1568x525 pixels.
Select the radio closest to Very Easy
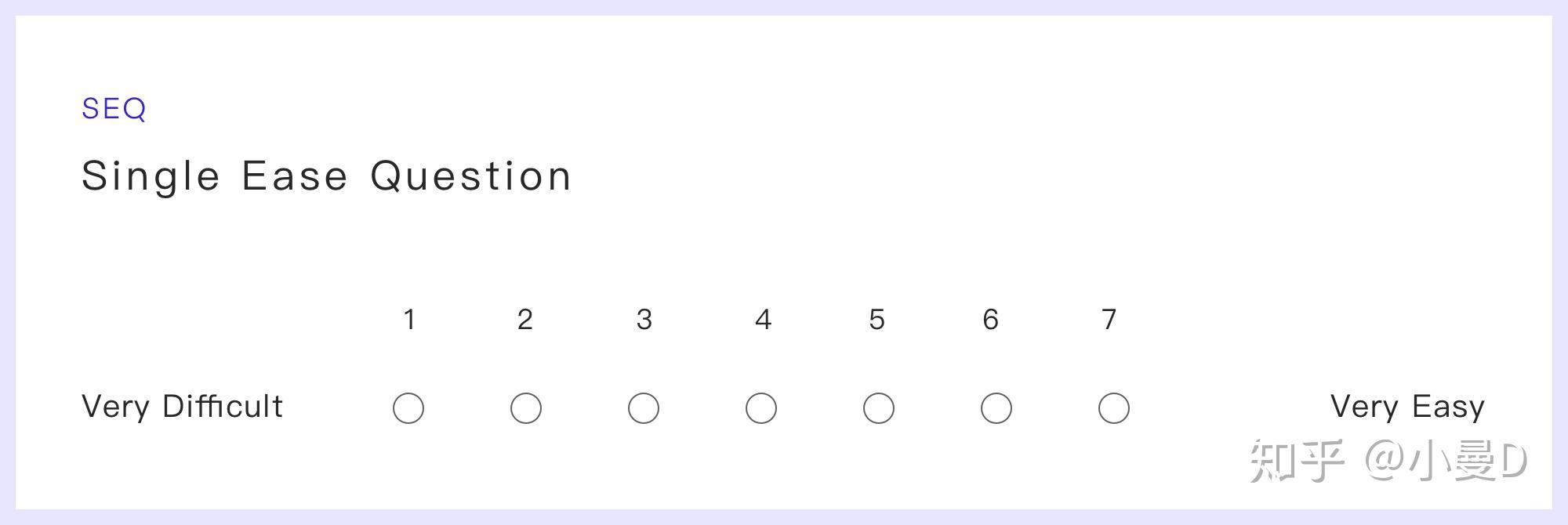coord(1113,407)
